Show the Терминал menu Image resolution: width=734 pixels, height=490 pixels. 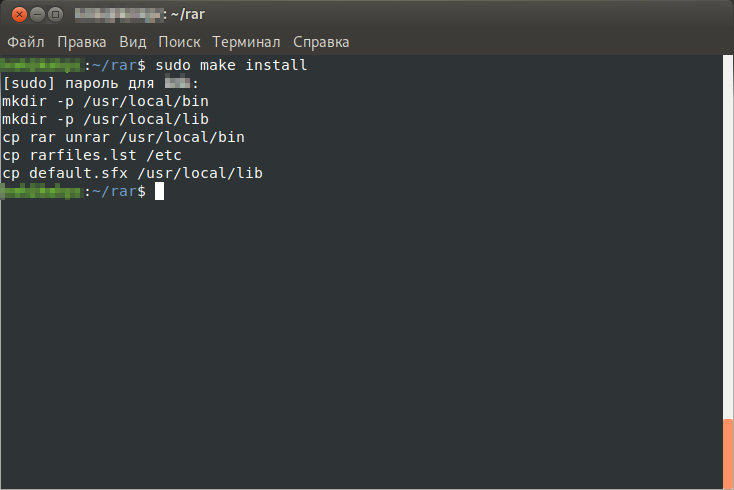point(247,42)
